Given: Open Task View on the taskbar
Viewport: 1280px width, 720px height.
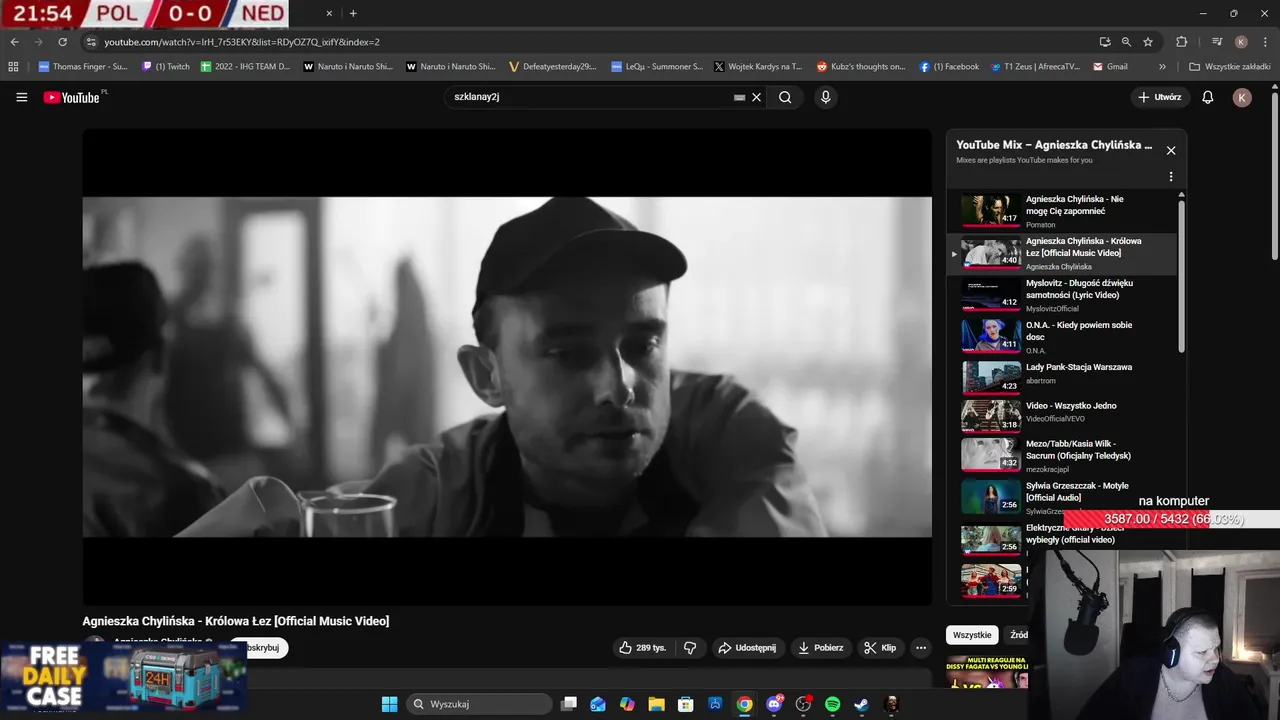Looking at the screenshot, I should [x=569, y=704].
